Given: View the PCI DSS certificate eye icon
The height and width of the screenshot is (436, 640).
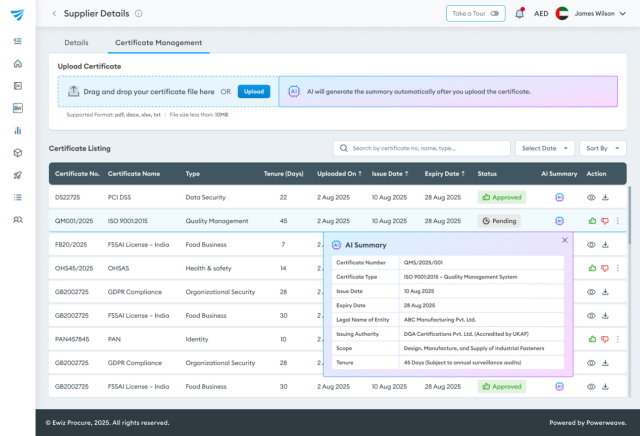Looking at the screenshot, I should click(x=591, y=197).
